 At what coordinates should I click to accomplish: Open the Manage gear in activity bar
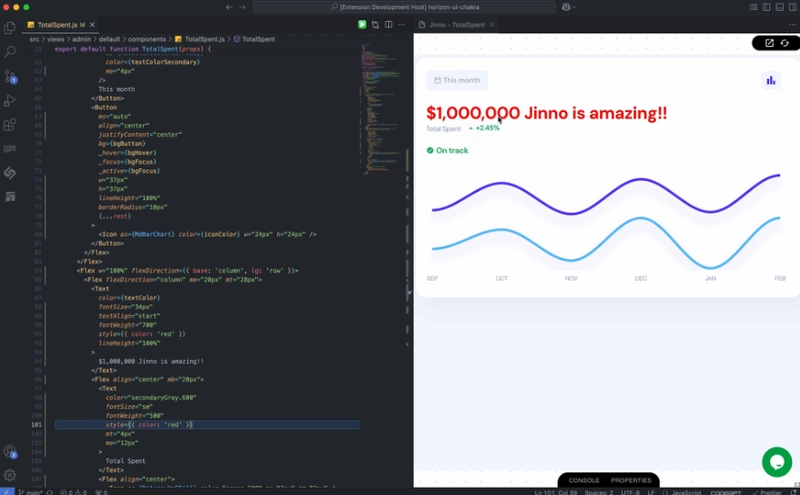(x=10, y=475)
